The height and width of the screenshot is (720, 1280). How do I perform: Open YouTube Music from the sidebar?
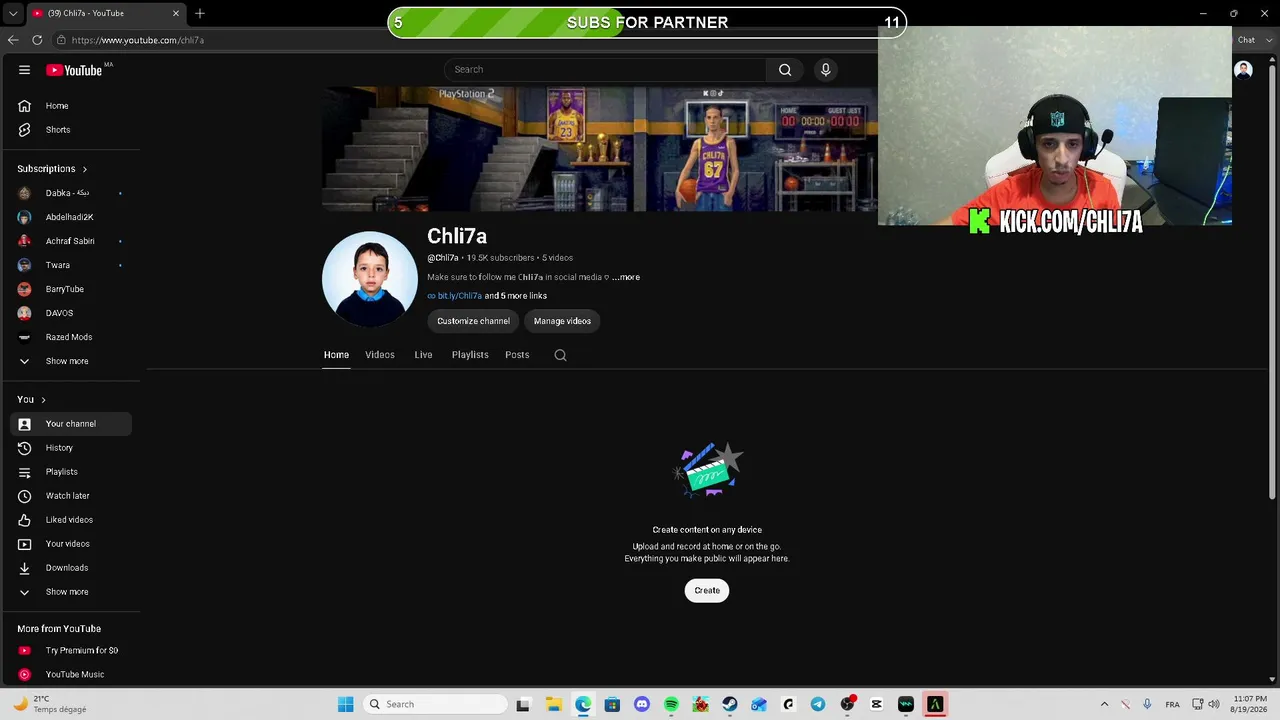(x=70, y=675)
